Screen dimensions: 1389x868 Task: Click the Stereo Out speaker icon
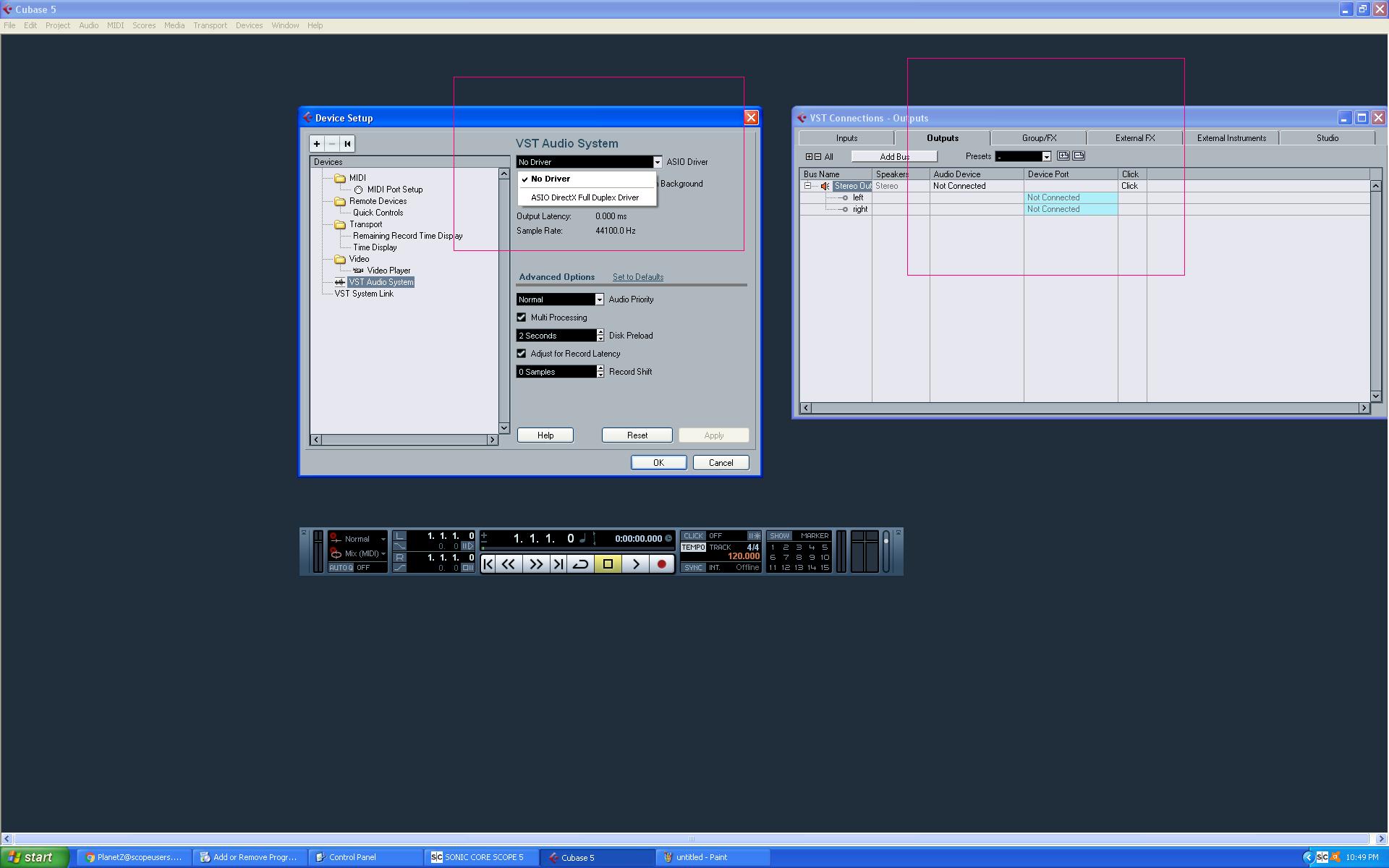[825, 187]
